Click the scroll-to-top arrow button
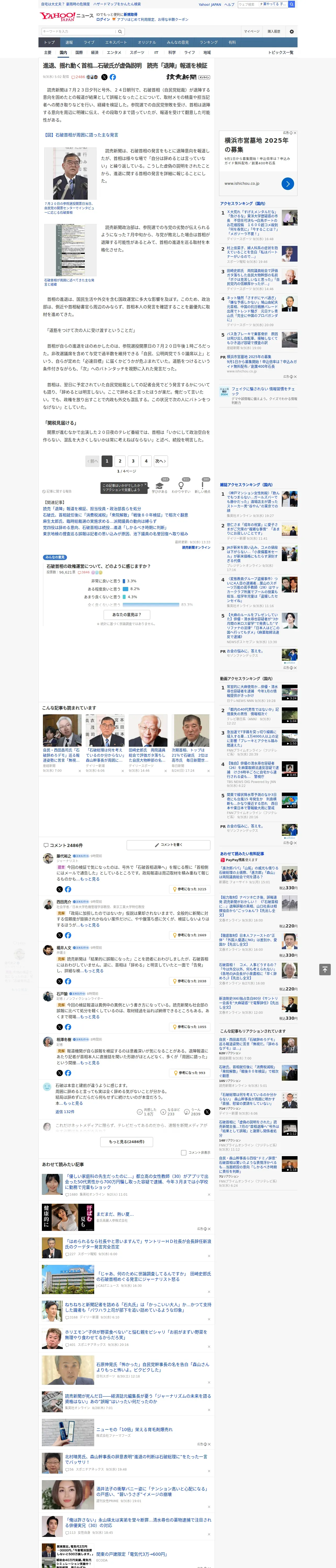 (x=324, y=969)
